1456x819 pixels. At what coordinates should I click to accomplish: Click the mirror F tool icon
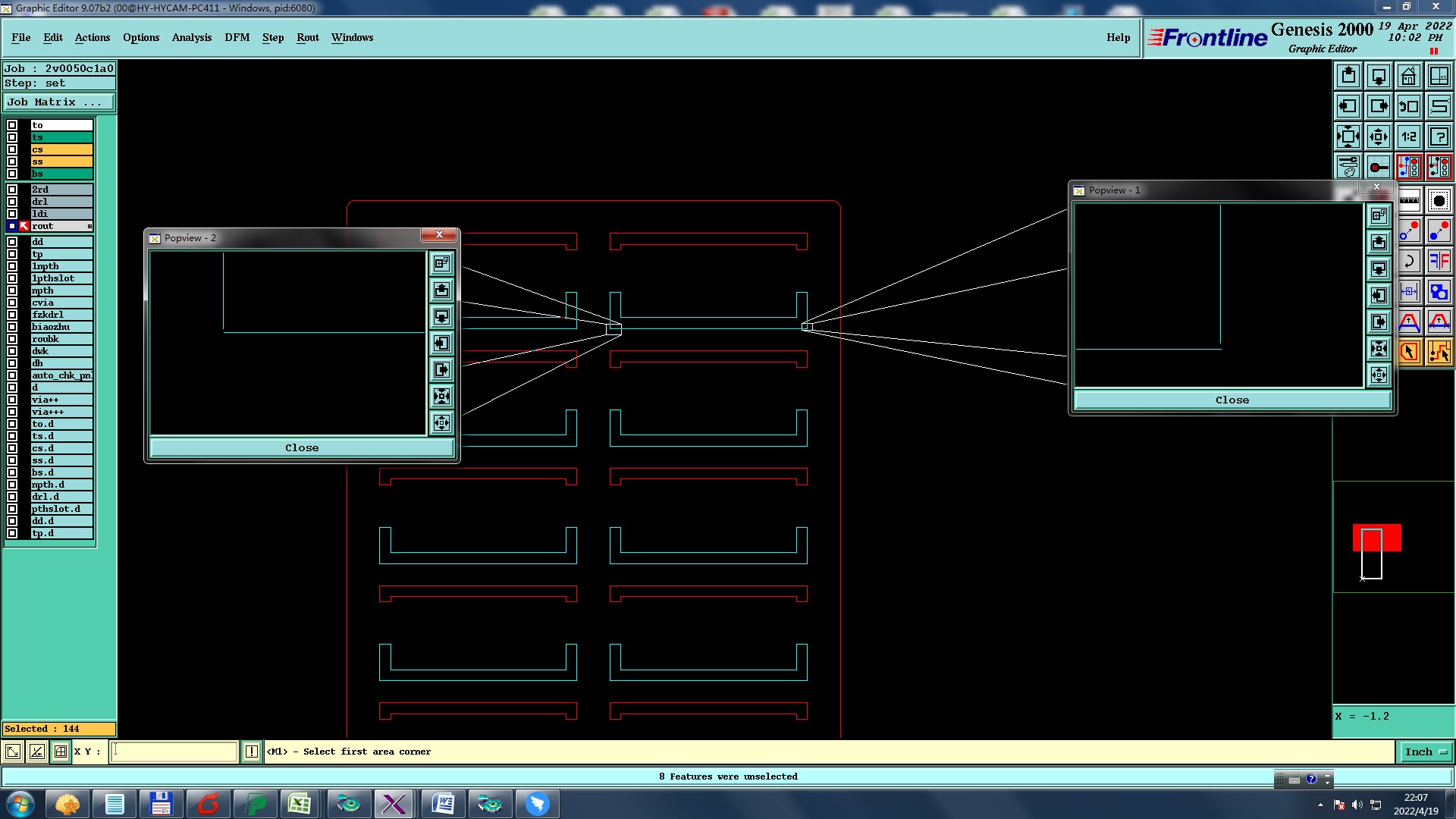1439,262
